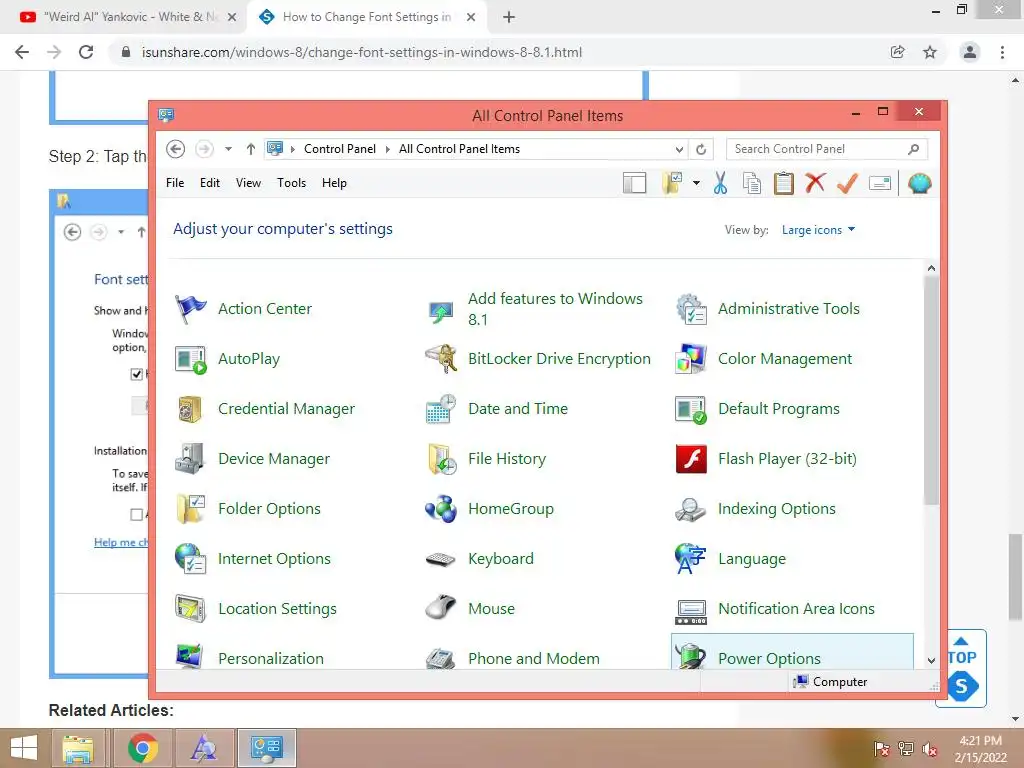Viewport: 1024px width, 768px height.
Task: Open the Folder Options icon
Action: [190, 509]
